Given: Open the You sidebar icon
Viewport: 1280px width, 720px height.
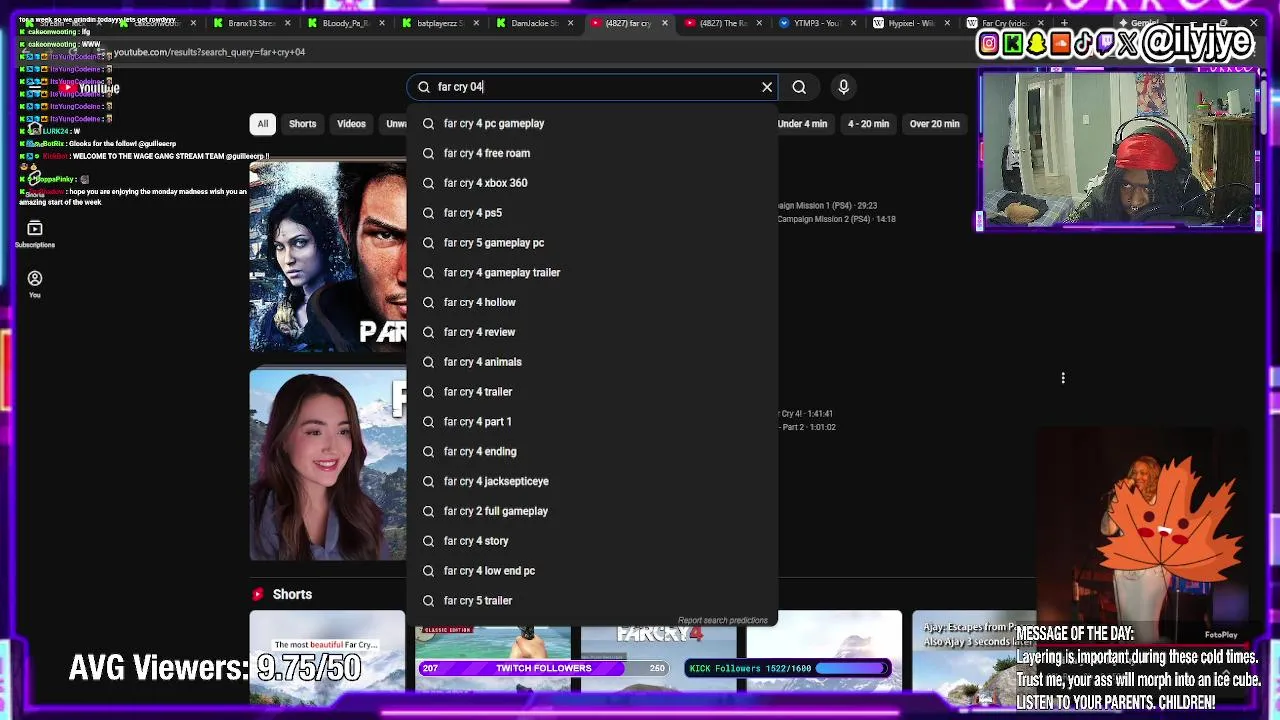Looking at the screenshot, I should click(35, 284).
